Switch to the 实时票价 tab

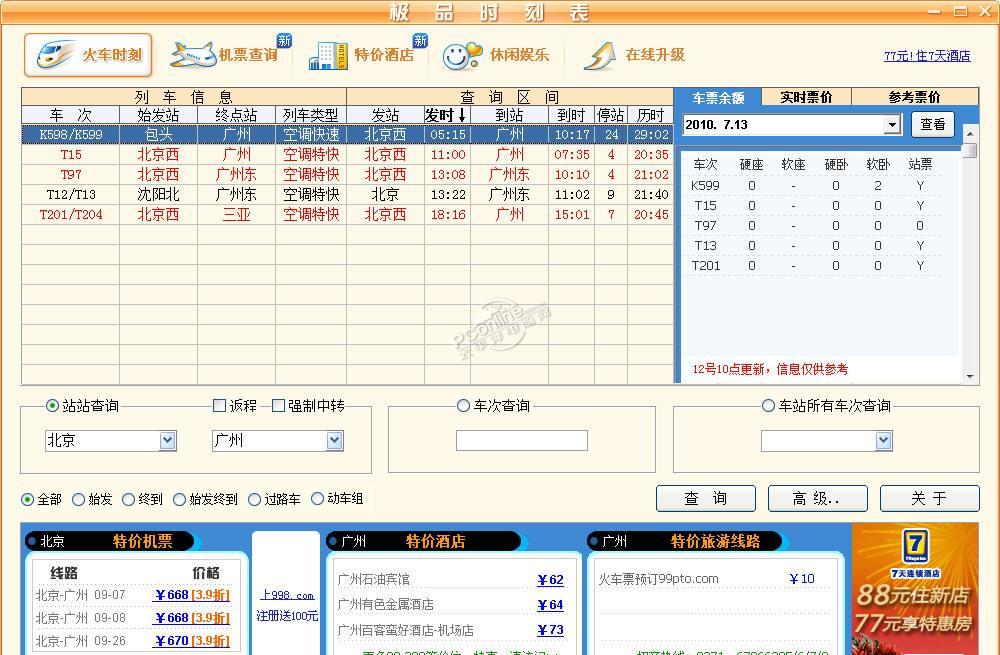pos(806,97)
